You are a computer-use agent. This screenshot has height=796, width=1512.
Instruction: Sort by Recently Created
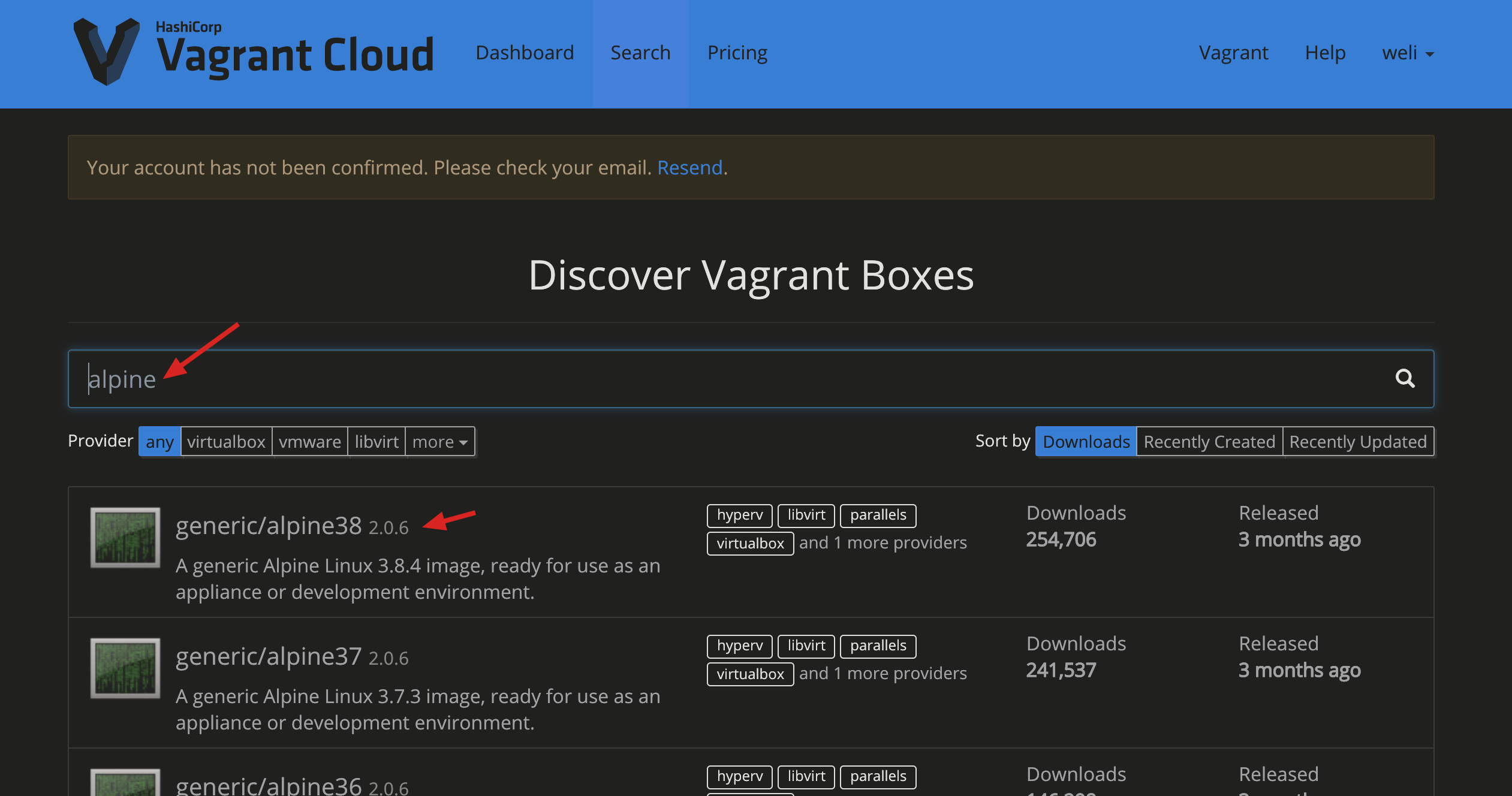coord(1209,442)
